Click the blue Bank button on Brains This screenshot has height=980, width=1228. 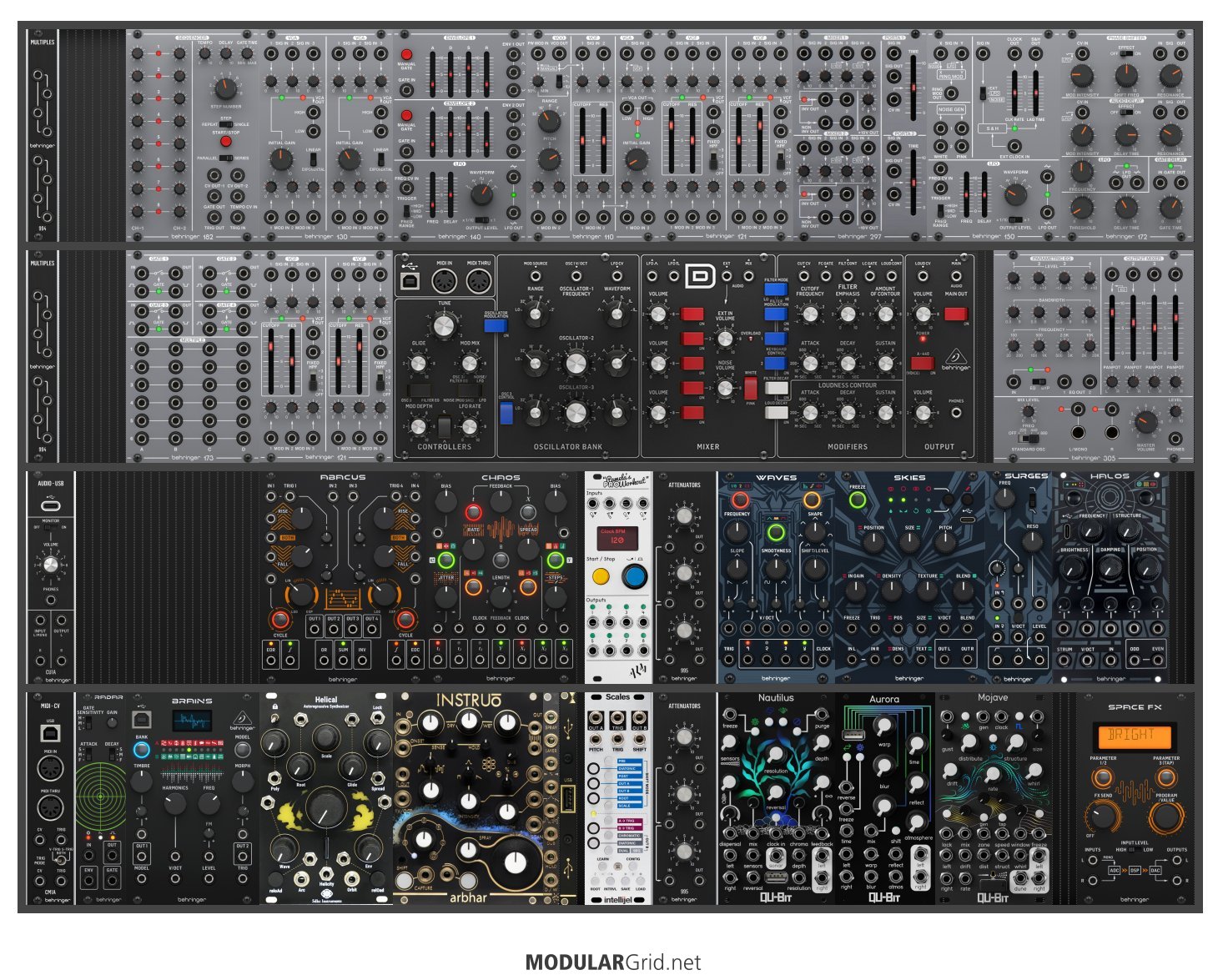(x=142, y=749)
